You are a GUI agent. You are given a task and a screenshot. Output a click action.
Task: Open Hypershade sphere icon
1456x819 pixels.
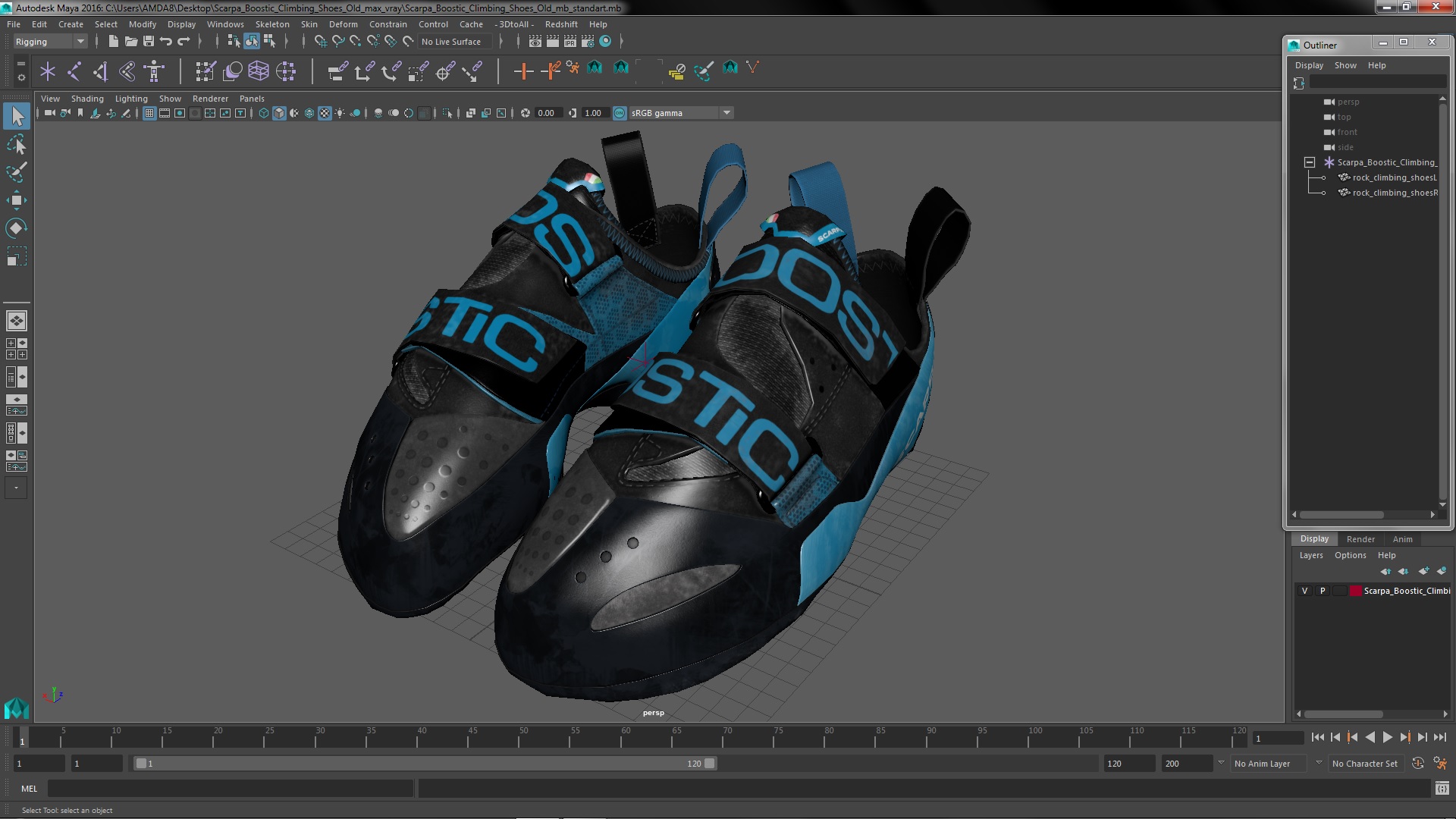click(605, 42)
